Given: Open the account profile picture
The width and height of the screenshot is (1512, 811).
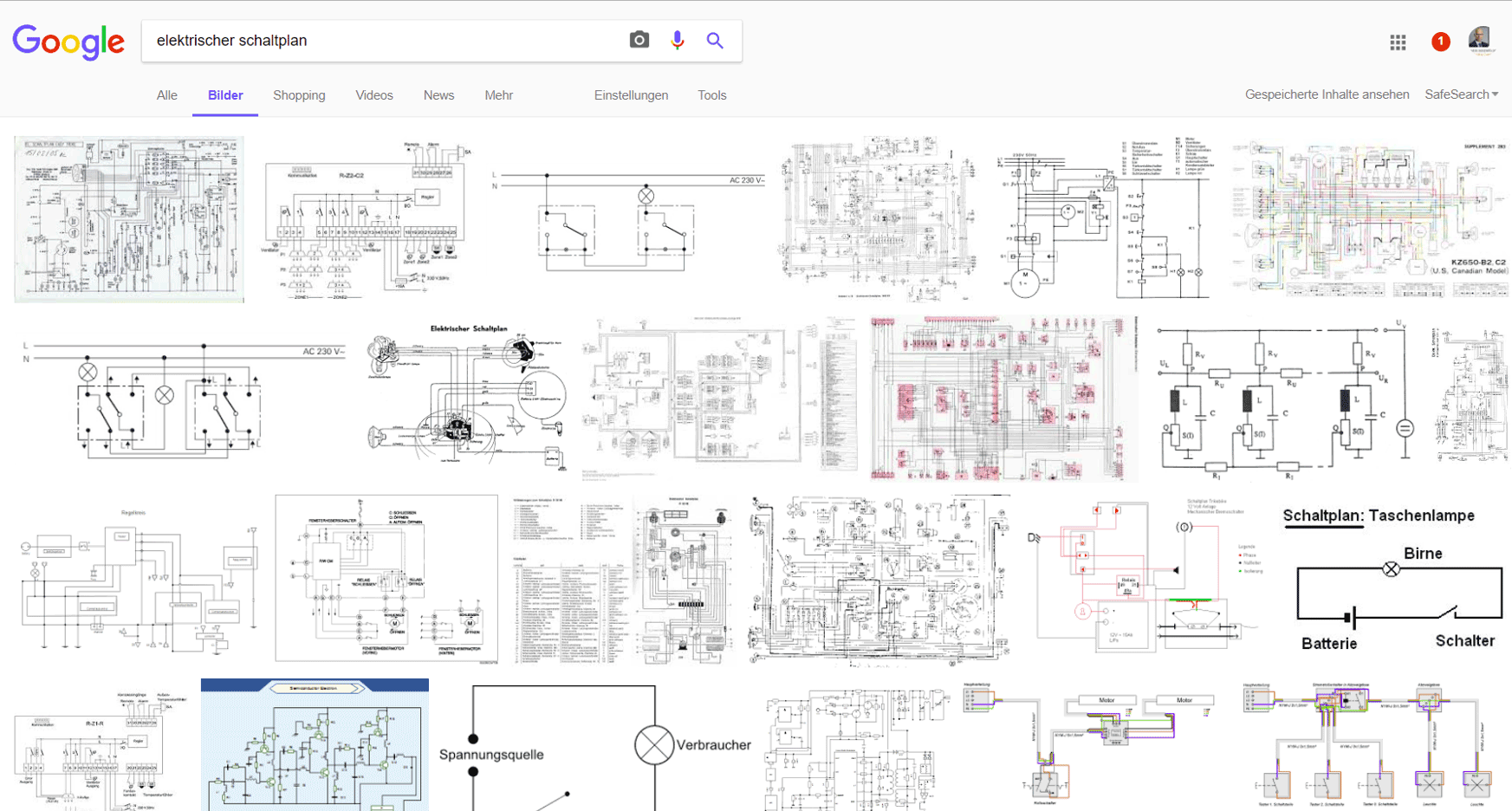Looking at the screenshot, I should [x=1479, y=39].
